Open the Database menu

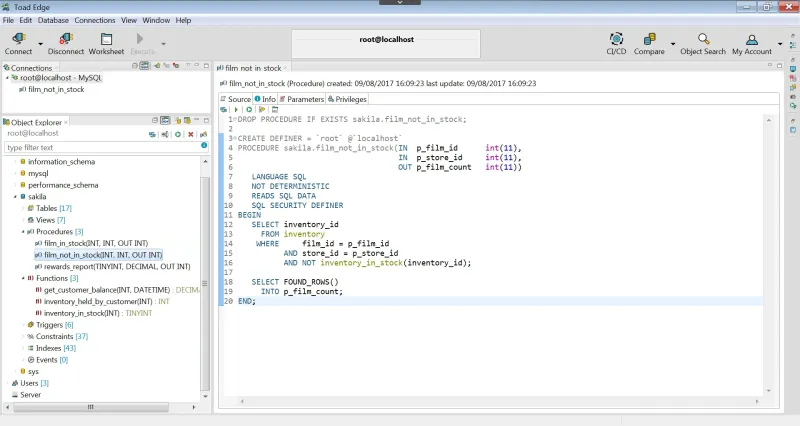click(x=53, y=20)
